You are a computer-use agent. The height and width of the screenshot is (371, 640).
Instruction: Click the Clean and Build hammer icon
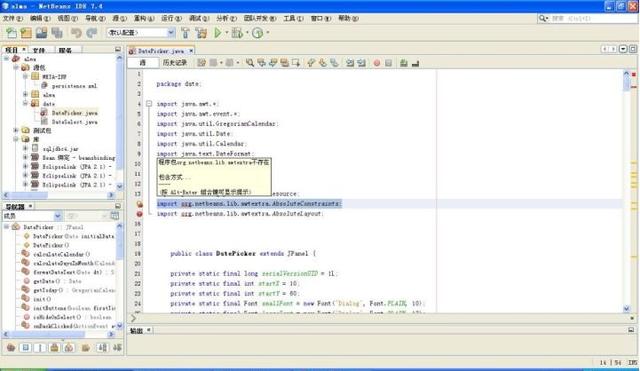click(x=201, y=33)
